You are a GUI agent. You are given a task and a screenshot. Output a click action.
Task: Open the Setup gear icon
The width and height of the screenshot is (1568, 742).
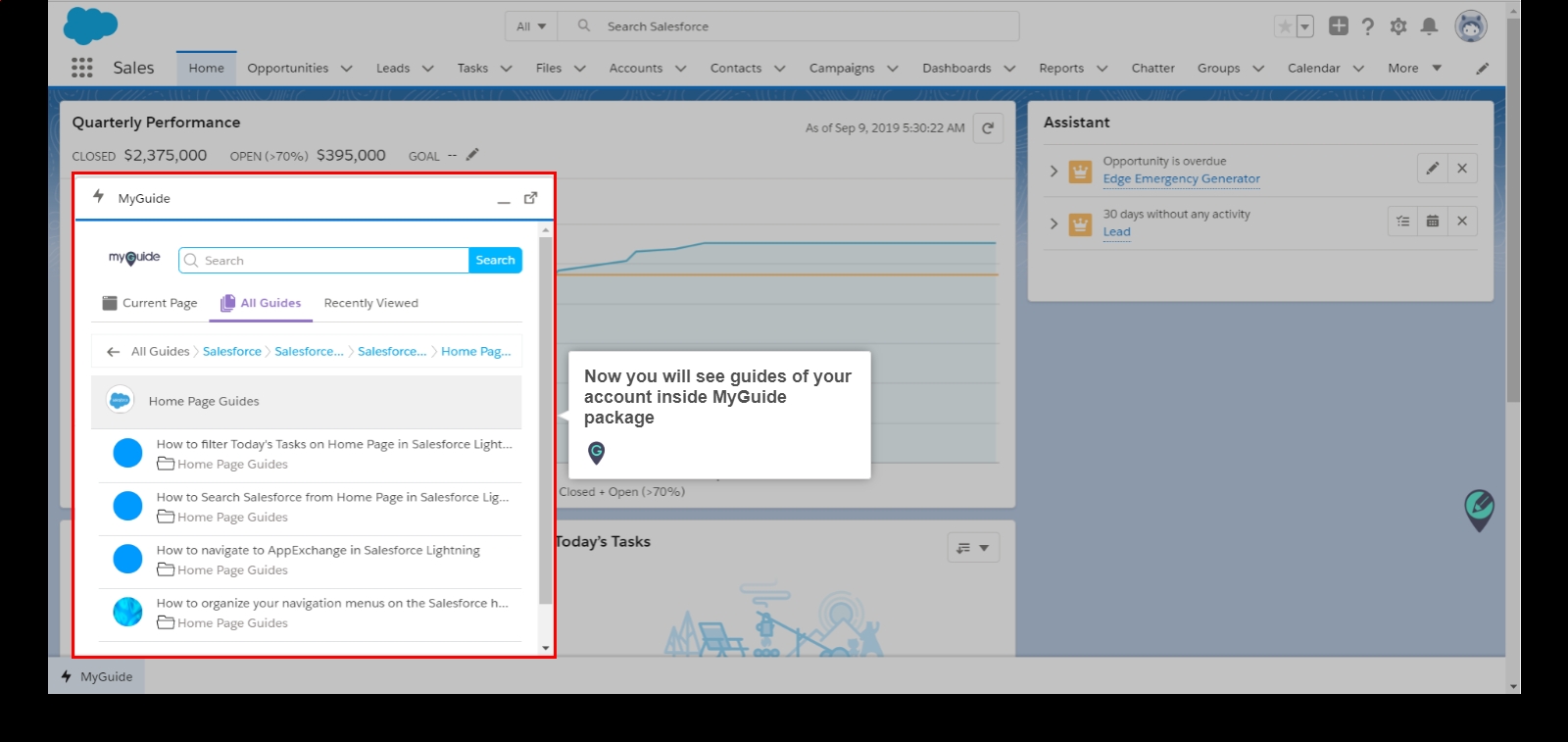click(x=1398, y=26)
